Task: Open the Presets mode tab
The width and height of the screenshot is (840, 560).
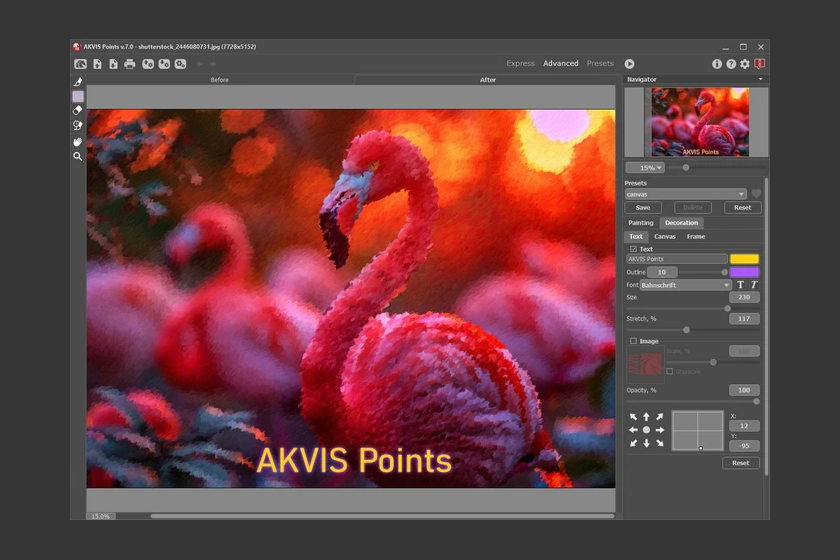Action: 600,63
